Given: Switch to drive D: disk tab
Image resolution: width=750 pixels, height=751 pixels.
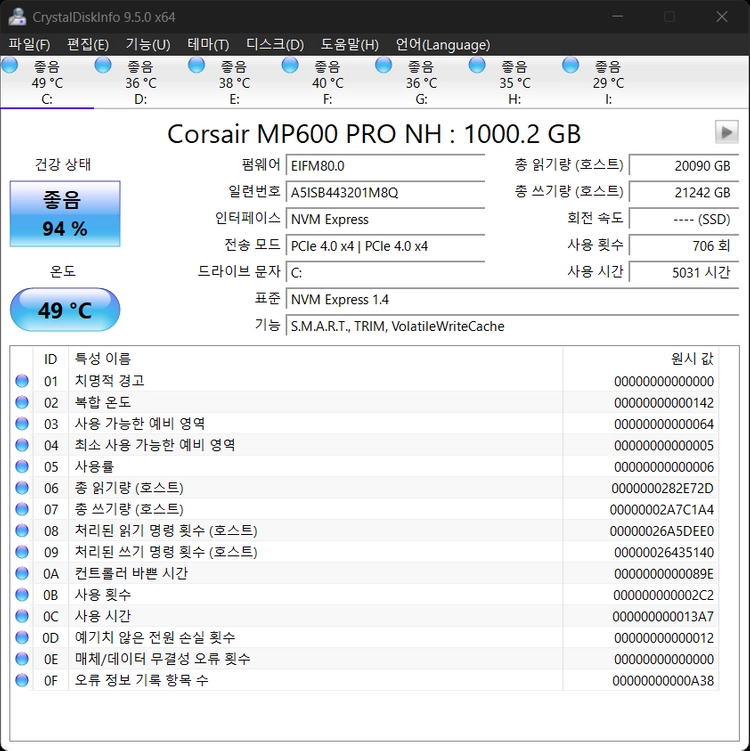Looking at the screenshot, I should click(x=140, y=82).
